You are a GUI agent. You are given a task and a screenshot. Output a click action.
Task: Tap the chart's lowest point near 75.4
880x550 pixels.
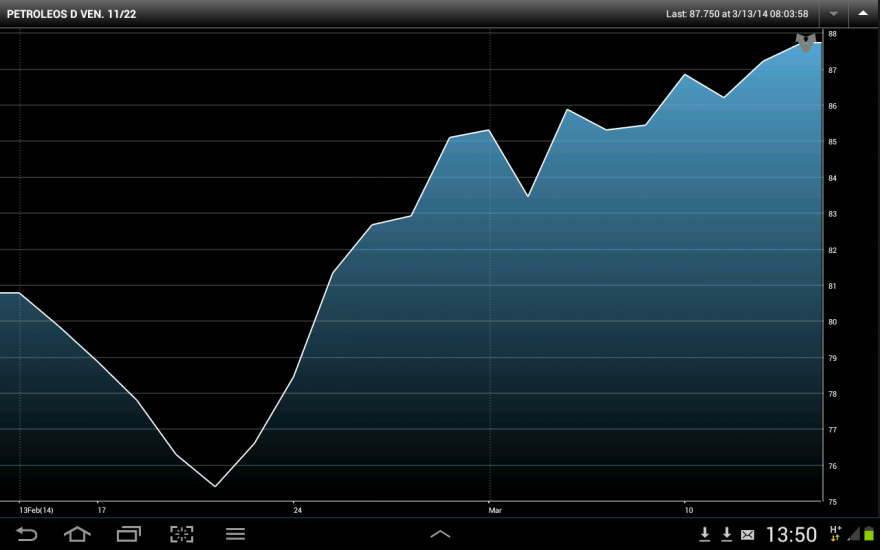(x=215, y=486)
